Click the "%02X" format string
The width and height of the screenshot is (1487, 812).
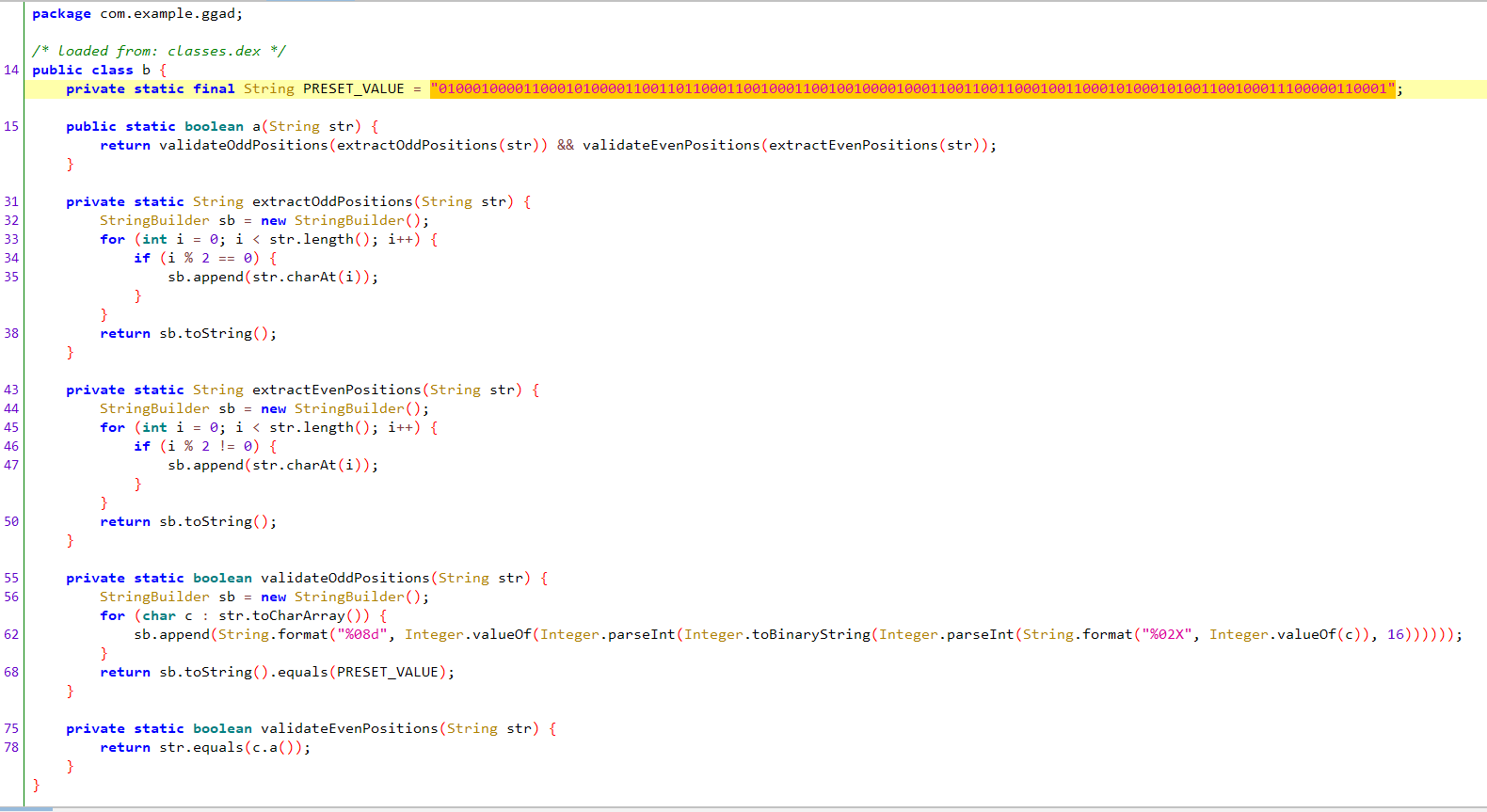pyautogui.click(x=1167, y=635)
